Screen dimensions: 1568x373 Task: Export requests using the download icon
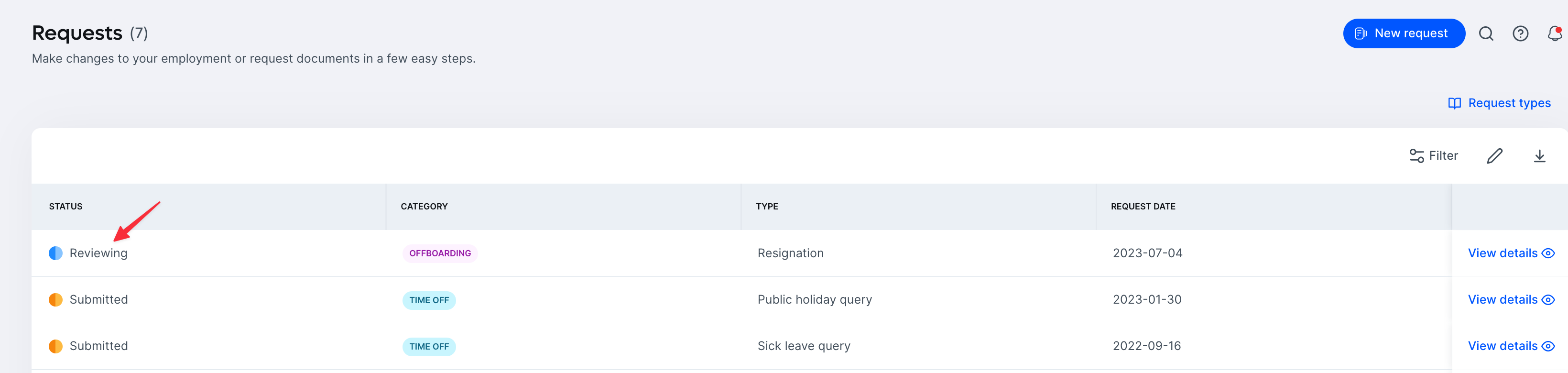tap(1540, 156)
